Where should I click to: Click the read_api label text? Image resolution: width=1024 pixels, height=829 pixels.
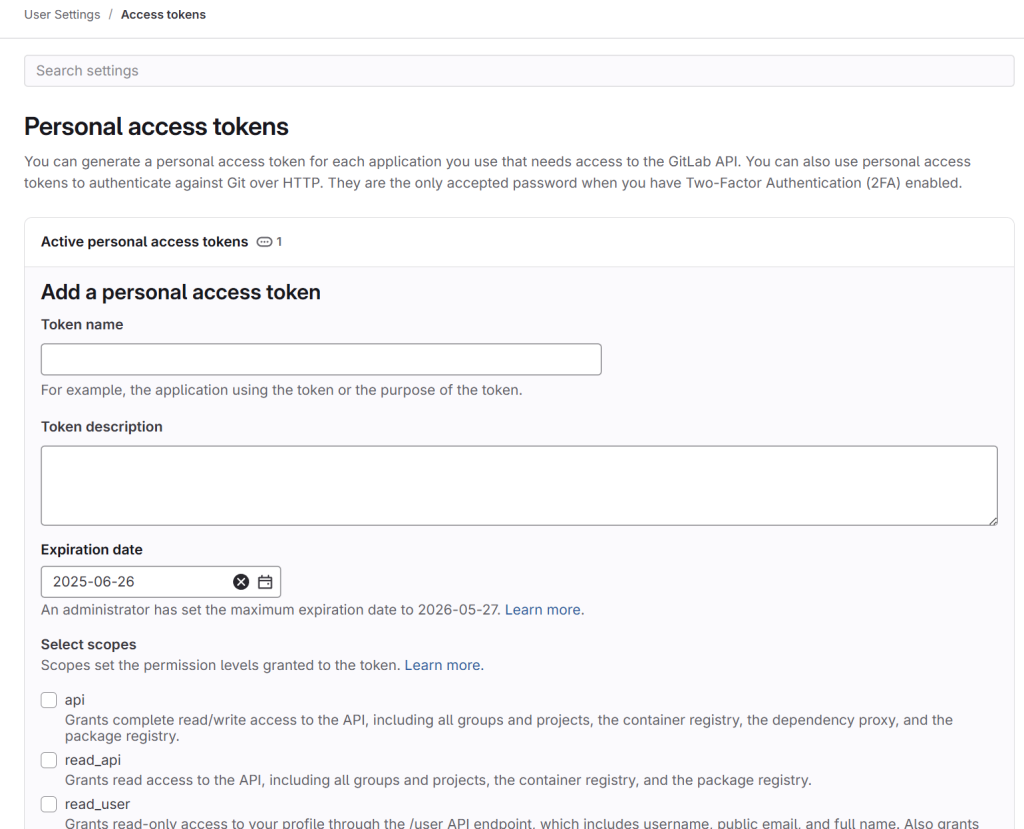tap(93, 760)
